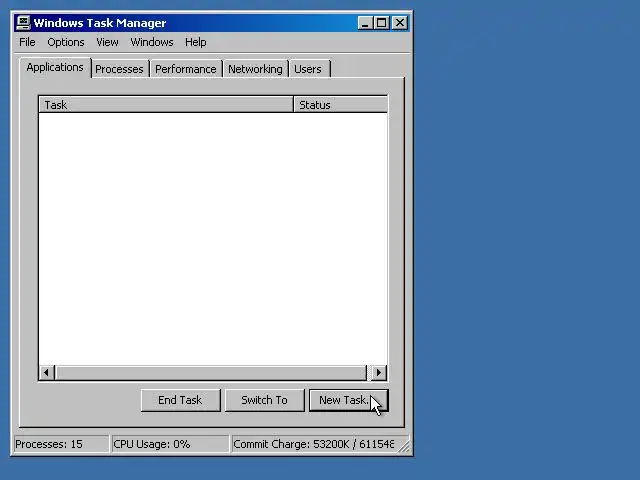Switch to the Performance tab

click(x=186, y=69)
